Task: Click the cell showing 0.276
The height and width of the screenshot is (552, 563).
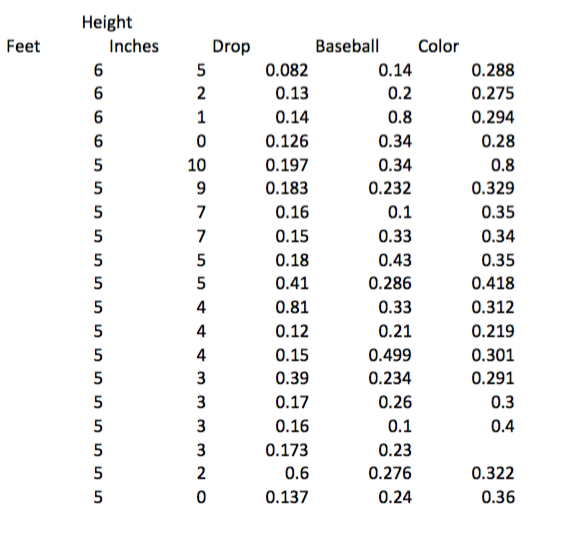Action: point(390,473)
